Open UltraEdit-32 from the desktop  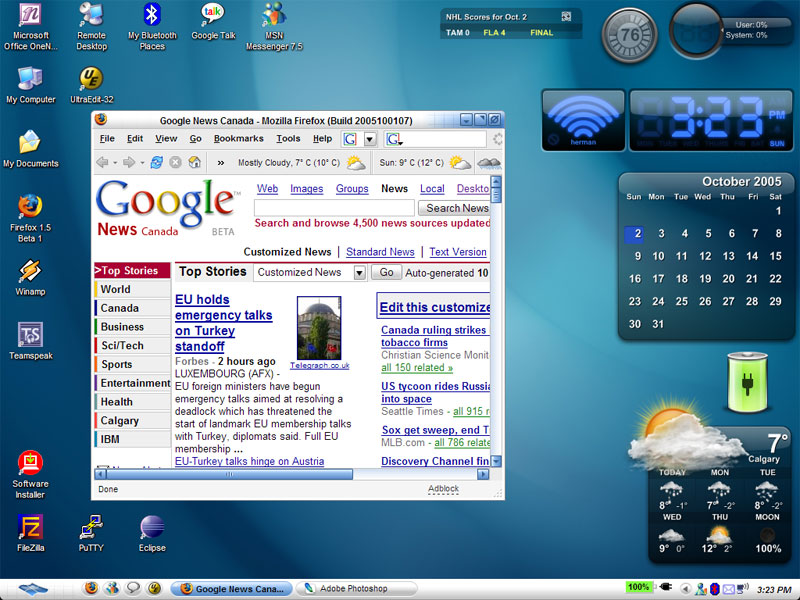tap(91, 79)
